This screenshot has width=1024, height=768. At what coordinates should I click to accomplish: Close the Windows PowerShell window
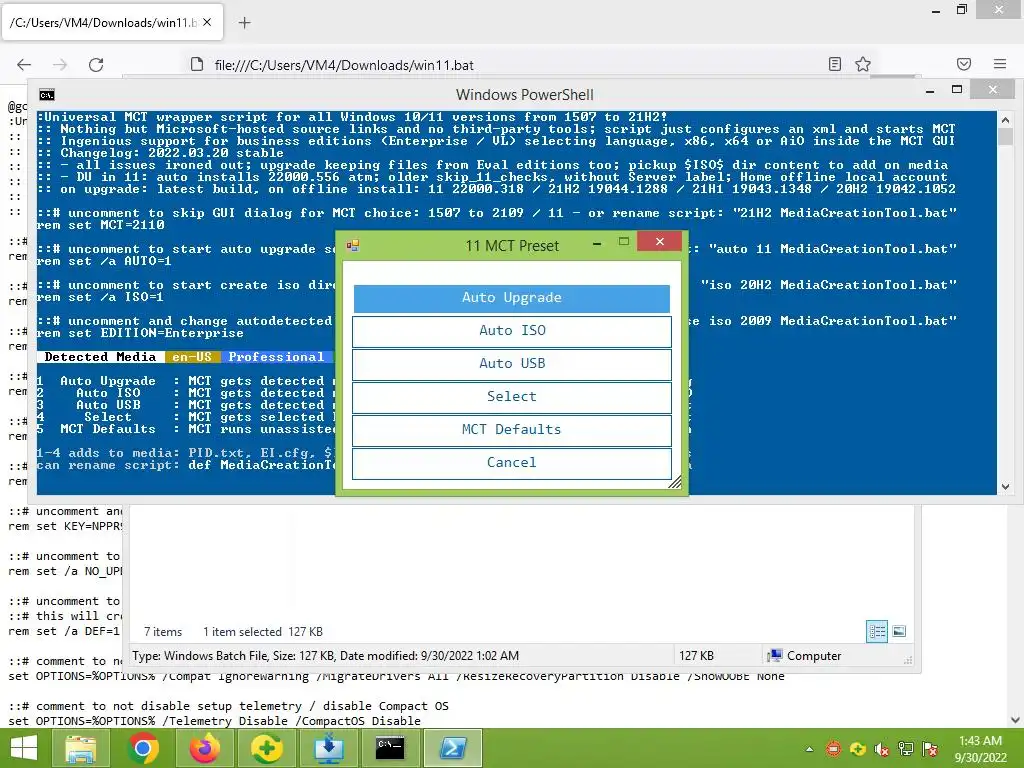pos(993,89)
